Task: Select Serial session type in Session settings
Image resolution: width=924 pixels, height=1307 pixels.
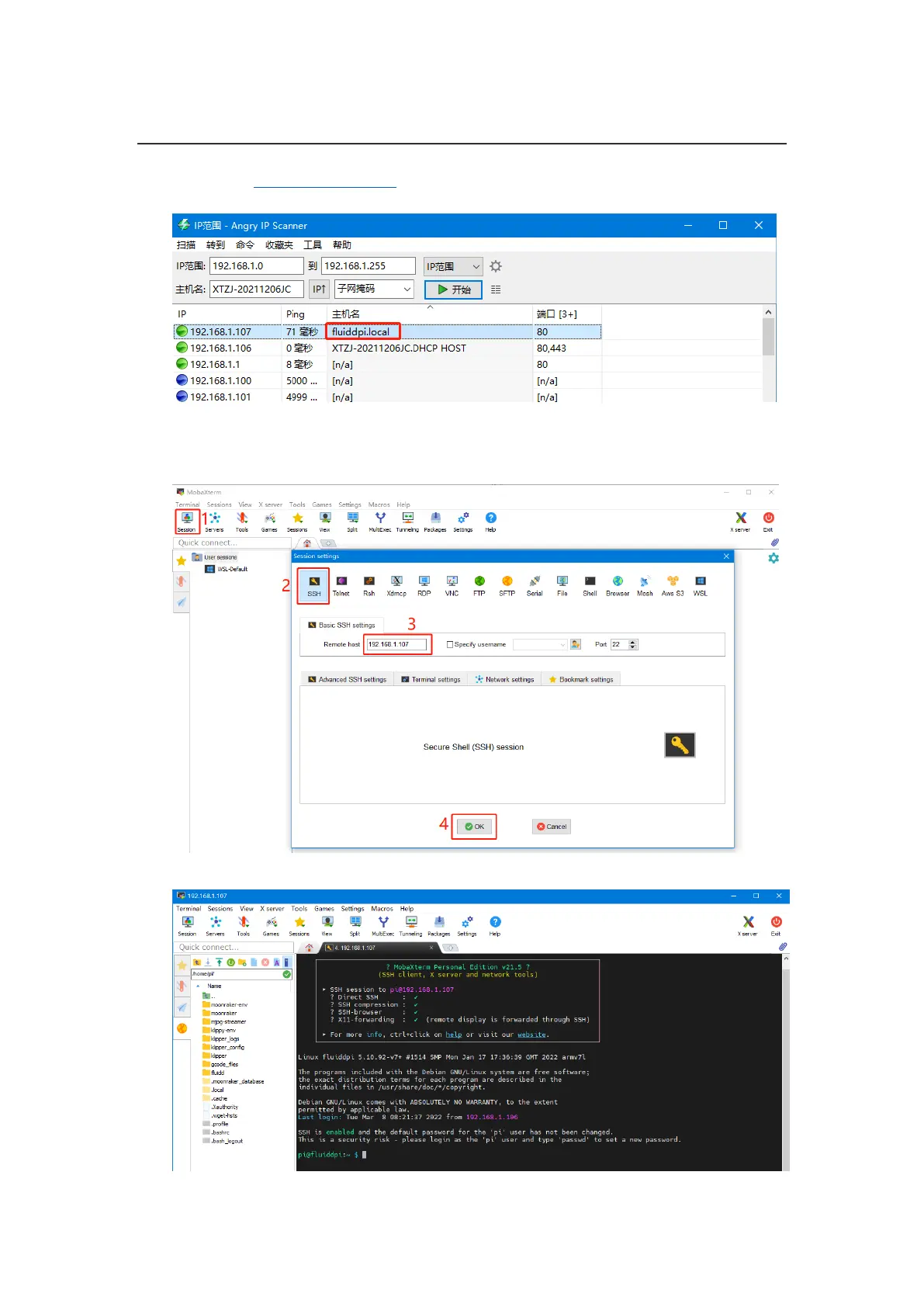Action: [535, 585]
